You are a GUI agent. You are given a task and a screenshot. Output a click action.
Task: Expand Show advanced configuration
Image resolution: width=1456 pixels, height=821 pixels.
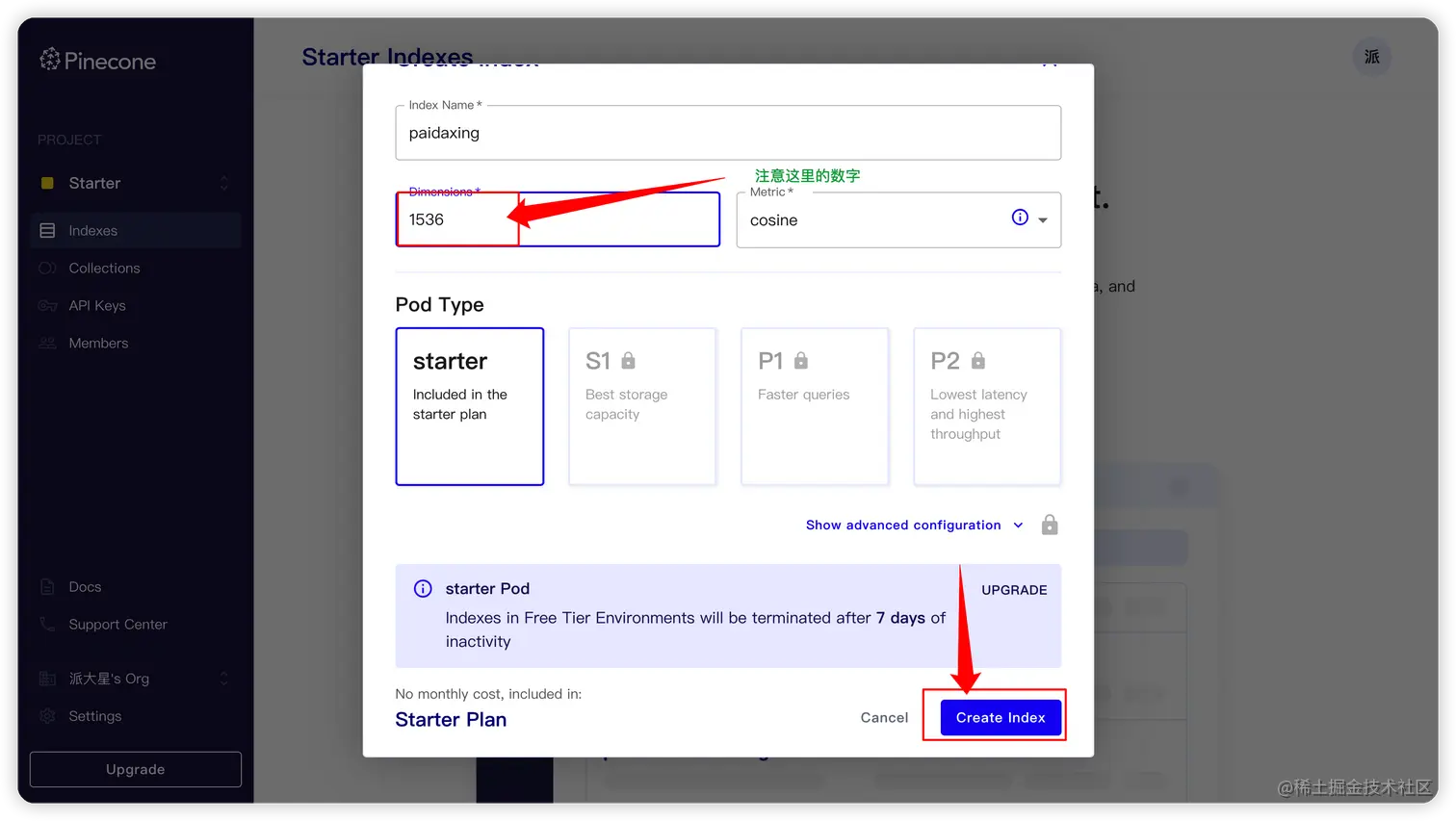point(914,526)
